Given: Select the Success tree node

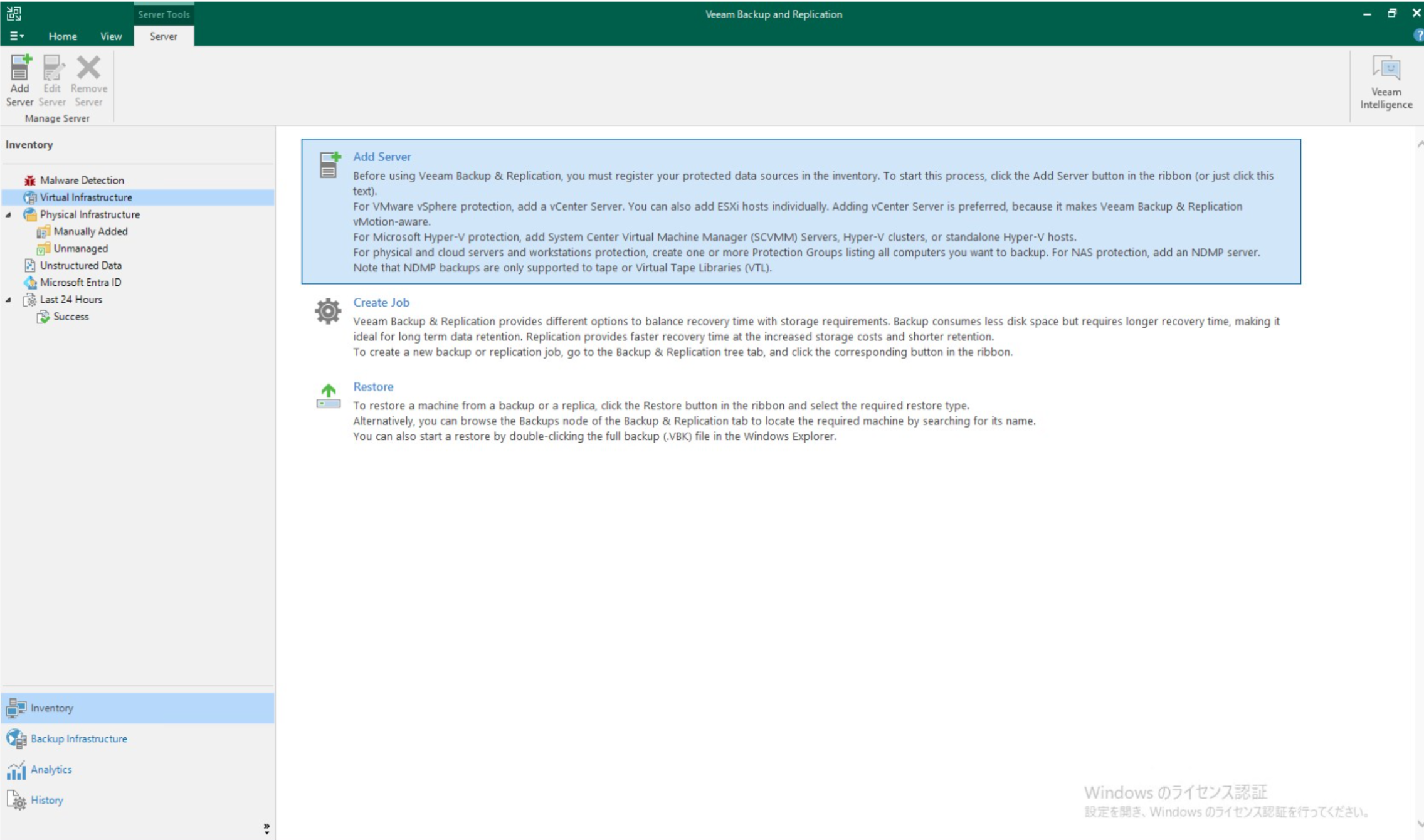Looking at the screenshot, I should click(71, 317).
